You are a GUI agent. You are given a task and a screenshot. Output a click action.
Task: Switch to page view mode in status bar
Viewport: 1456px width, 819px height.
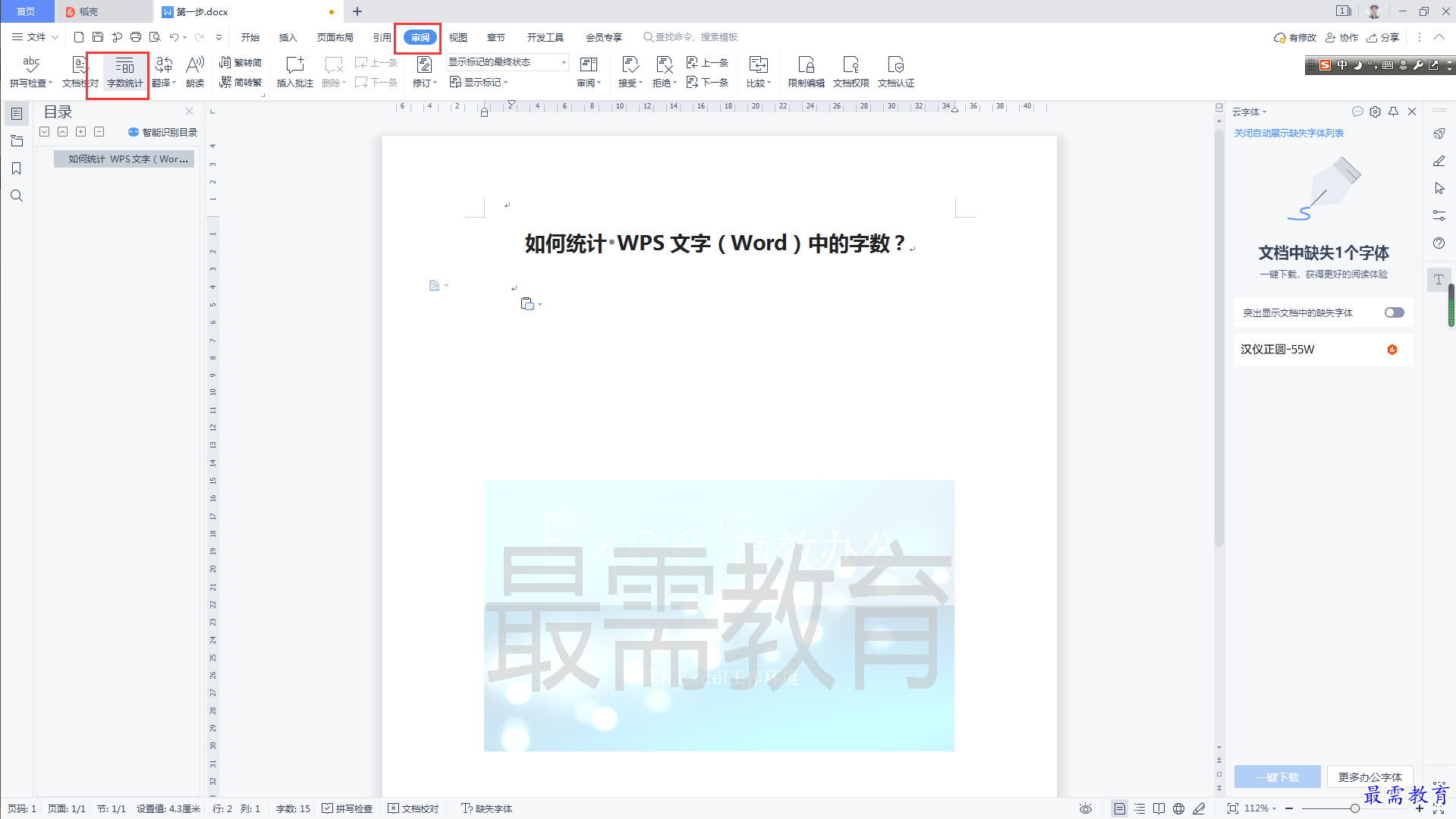point(1120,808)
